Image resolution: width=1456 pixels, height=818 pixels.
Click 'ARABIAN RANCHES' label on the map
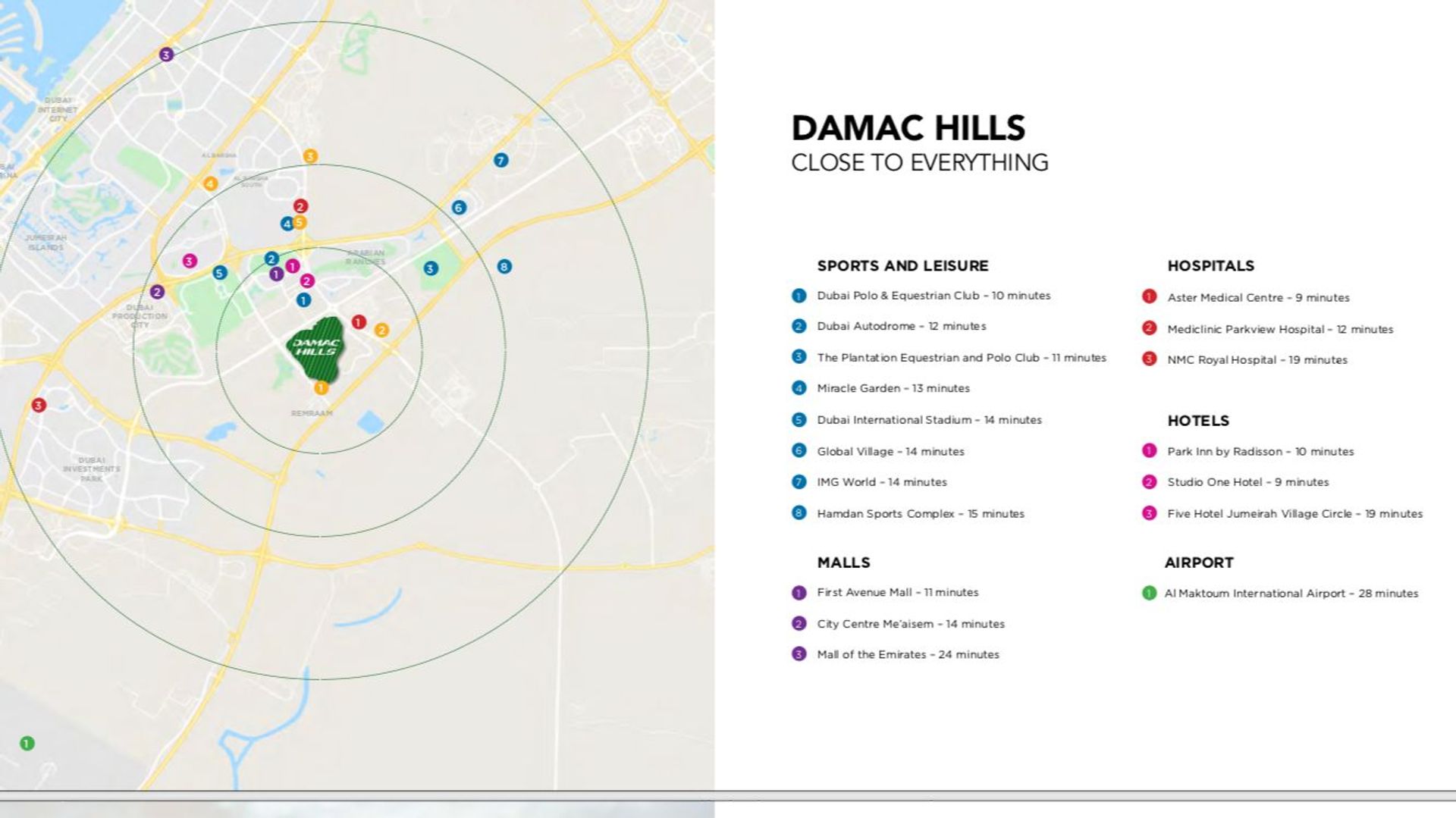pyautogui.click(x=366, y=258)
